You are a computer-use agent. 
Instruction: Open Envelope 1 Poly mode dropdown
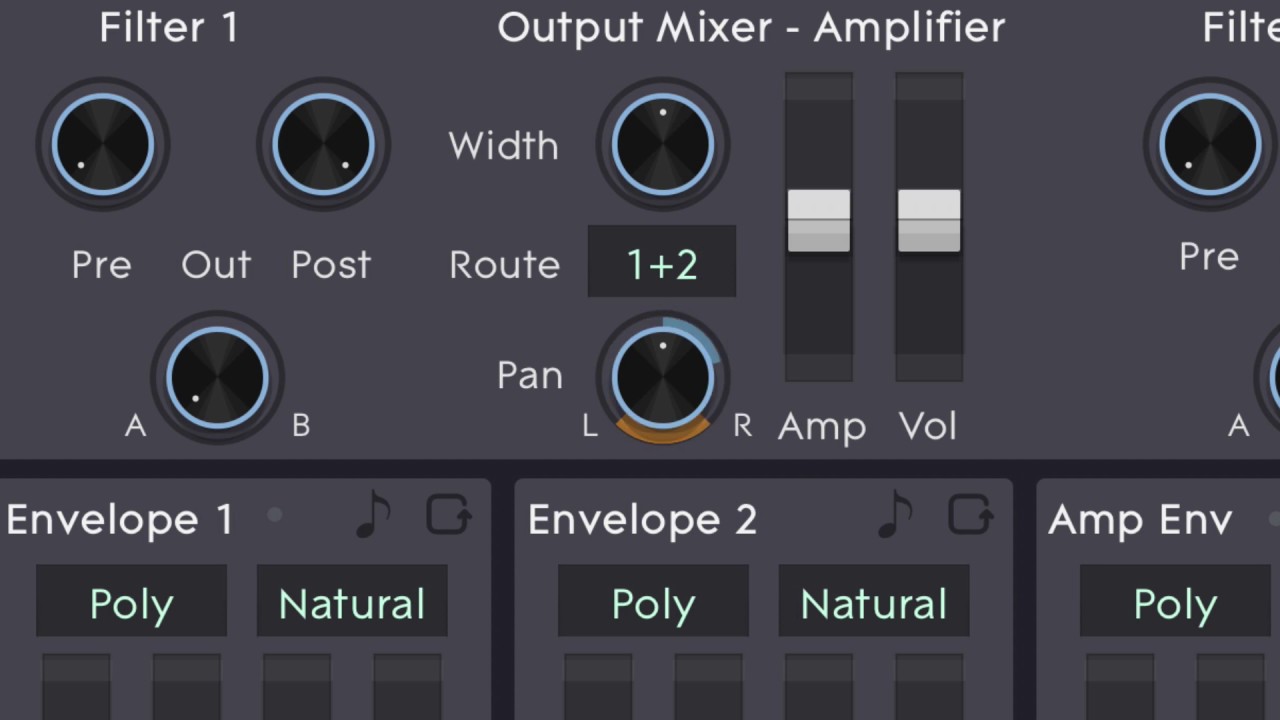[131, 601]
